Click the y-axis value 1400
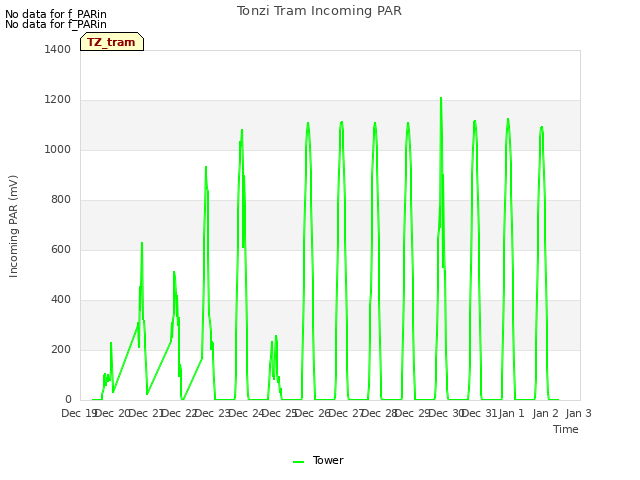640x480 pixels. click(58, 49)
